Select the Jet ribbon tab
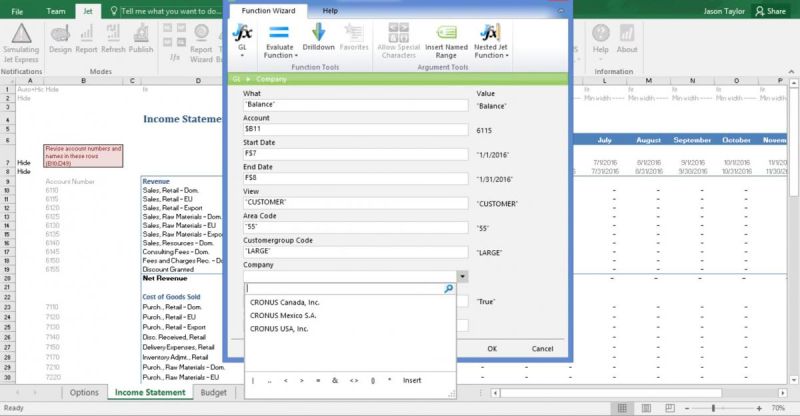Image resolution: width=800 pixels, height=416 pixels. pyautogui.click(x=88, y=11)
